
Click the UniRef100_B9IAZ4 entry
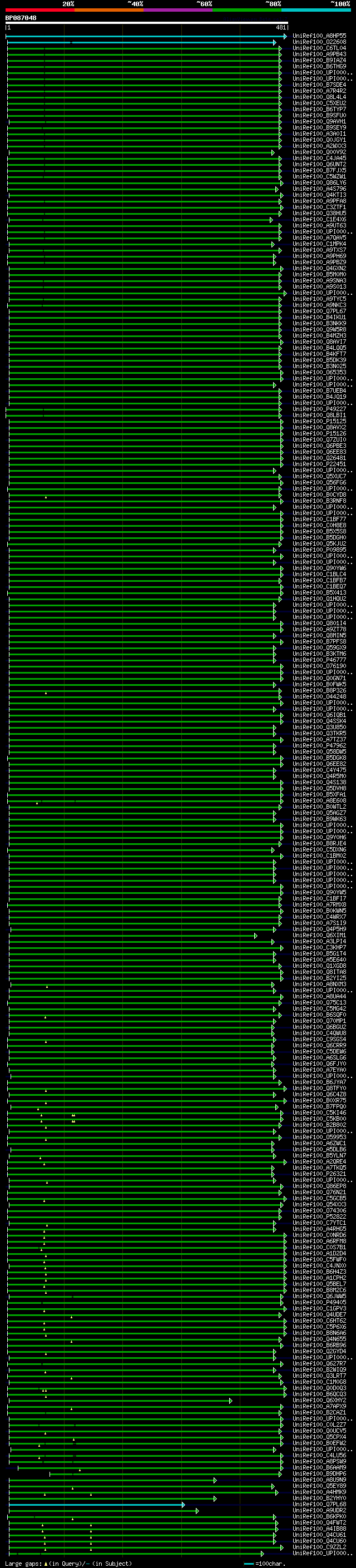pos(319,60)
